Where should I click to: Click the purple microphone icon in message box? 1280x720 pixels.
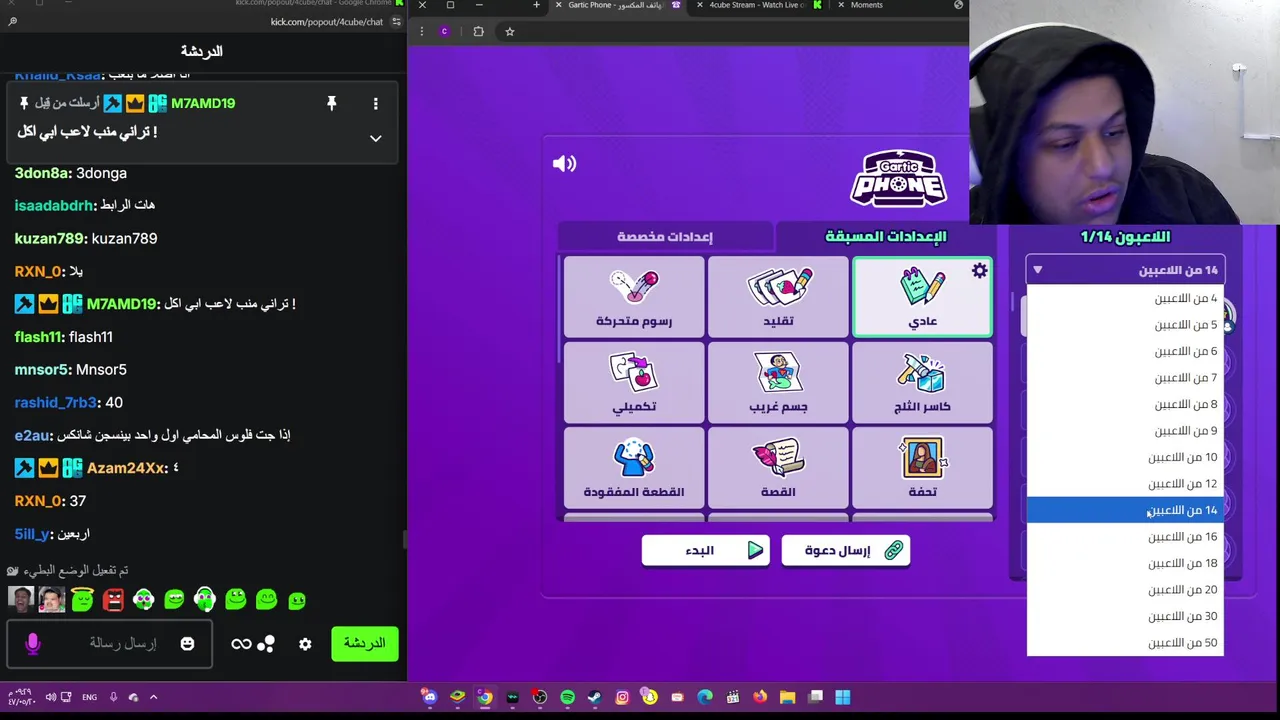point(32,644)
